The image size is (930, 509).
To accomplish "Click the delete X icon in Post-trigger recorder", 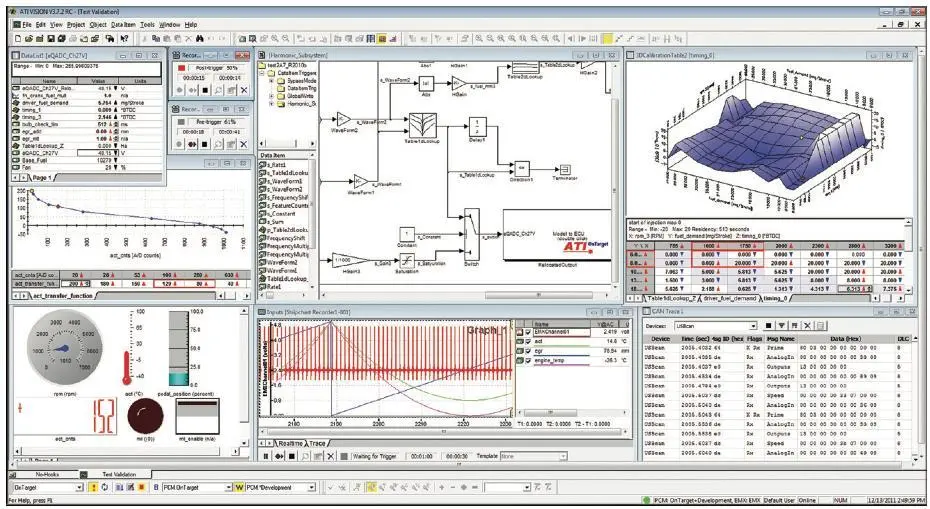I will tap(243, 89).
